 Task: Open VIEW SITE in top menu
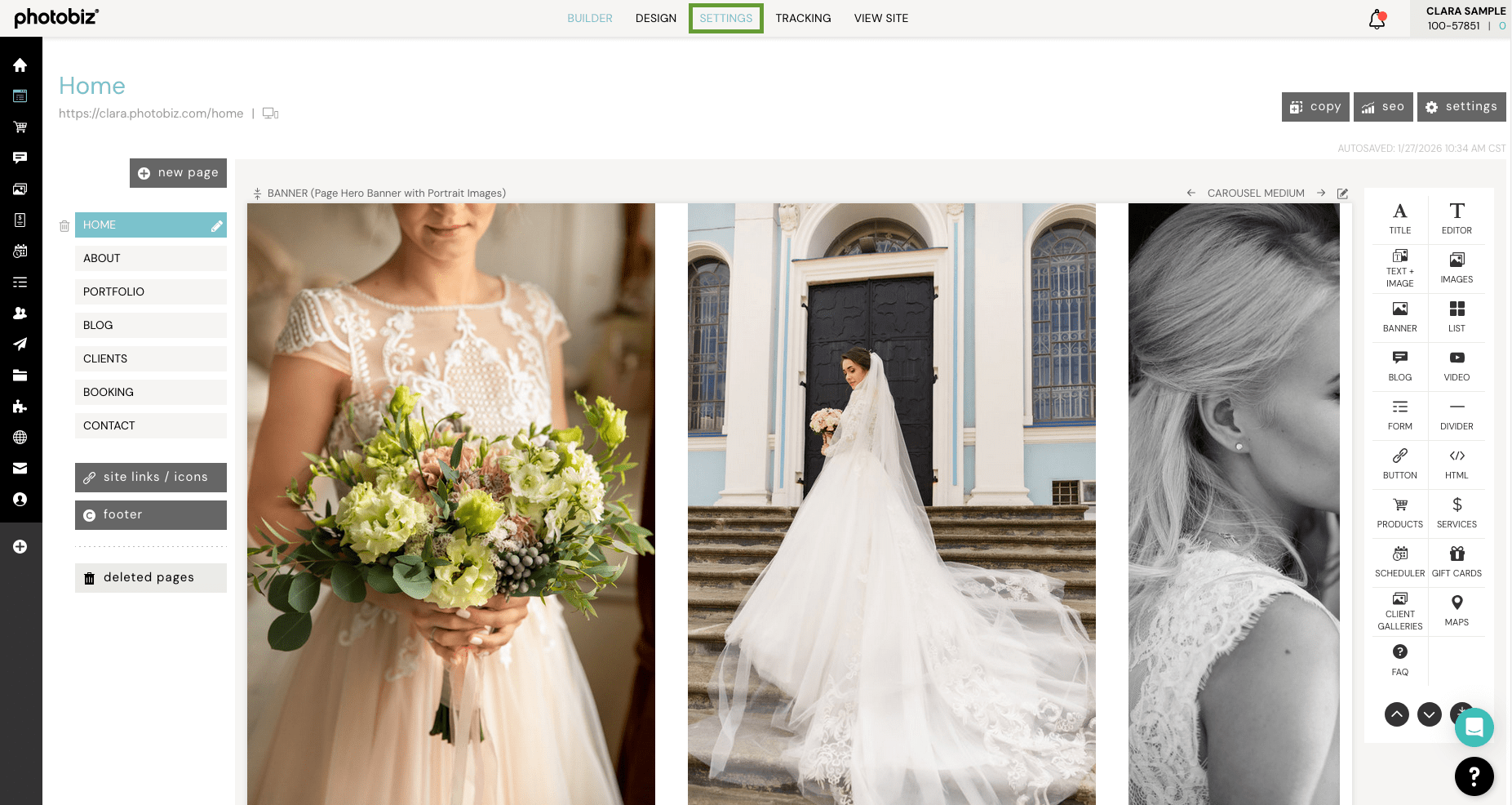click(881, 18)
